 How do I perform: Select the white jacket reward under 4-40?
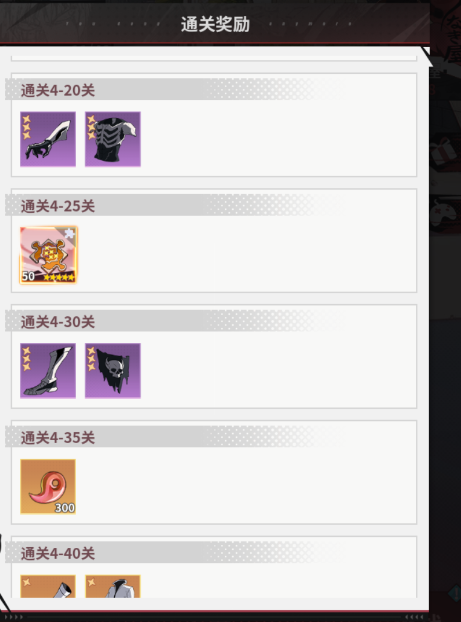[x=113, y=586]
